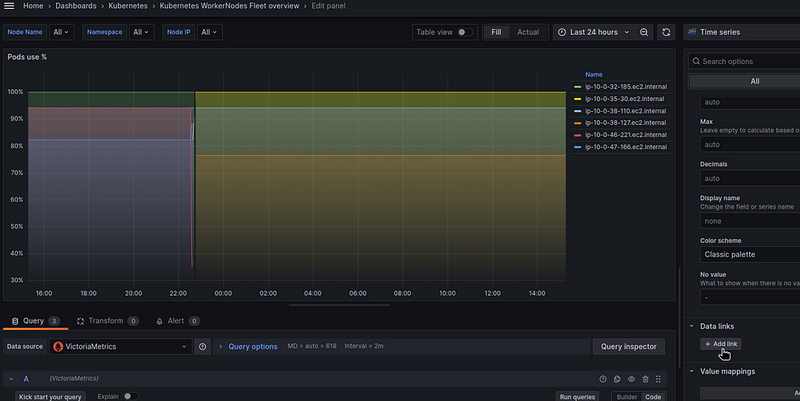Refresh the dashboard panel
This screenshot has height=401, width=800.
667,32
